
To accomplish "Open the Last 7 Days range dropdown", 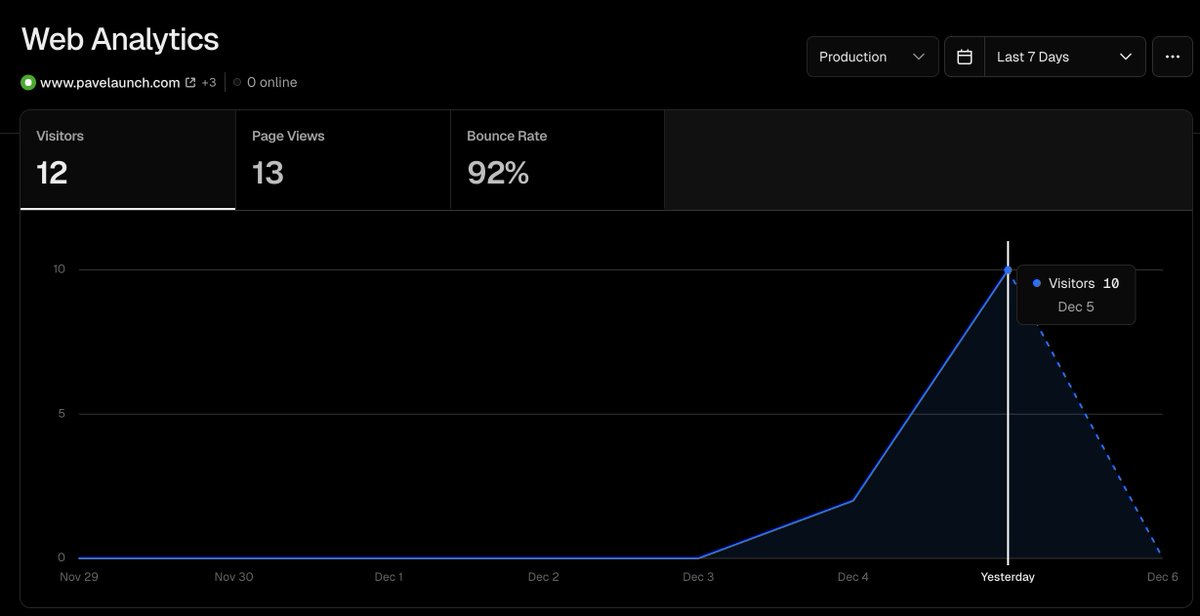I will [1065, 57].
